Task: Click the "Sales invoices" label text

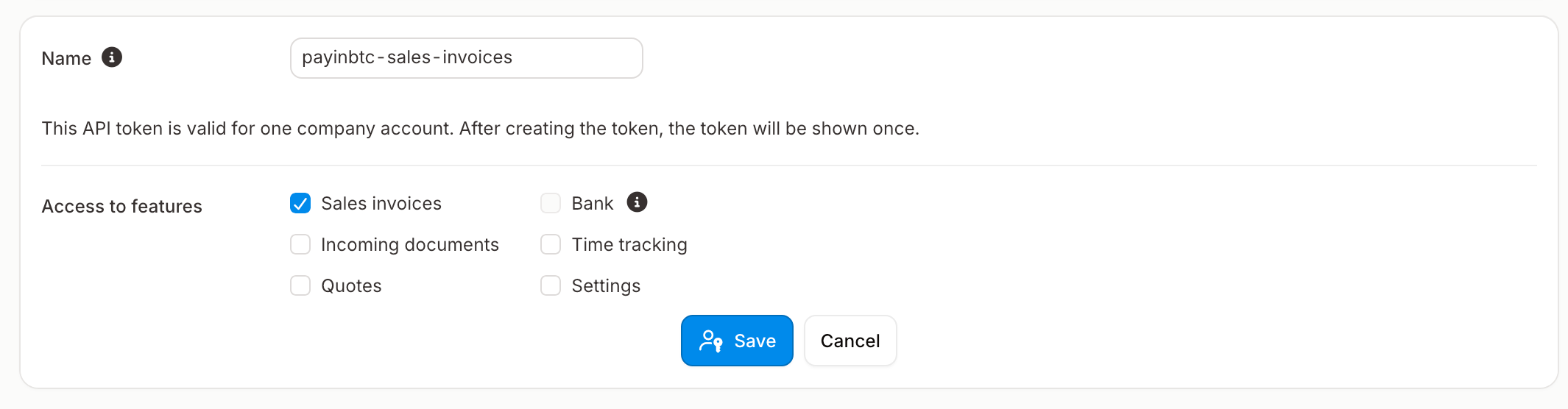Action: [381, 204]
